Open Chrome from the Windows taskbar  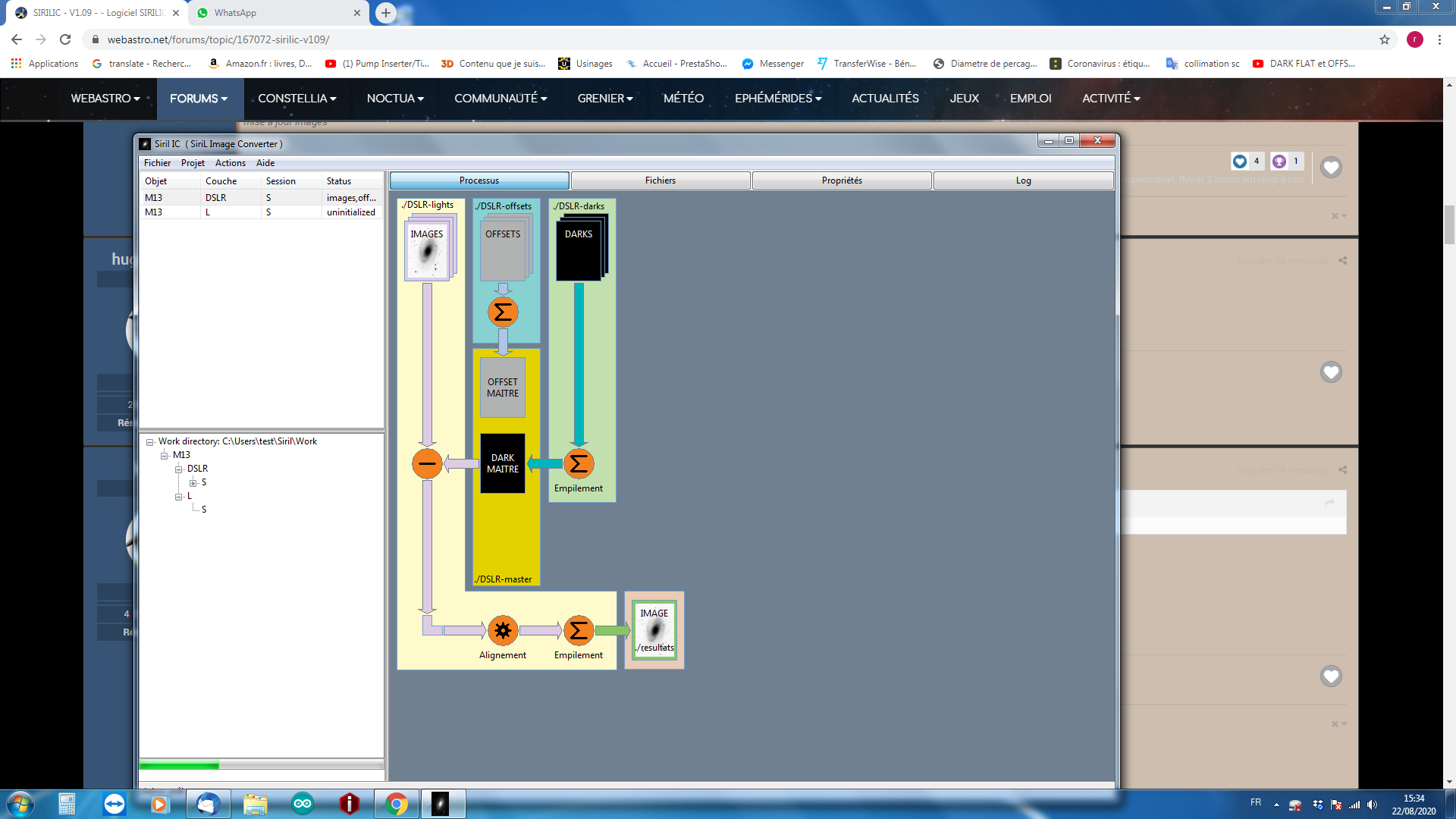click(x=396, y=804)
